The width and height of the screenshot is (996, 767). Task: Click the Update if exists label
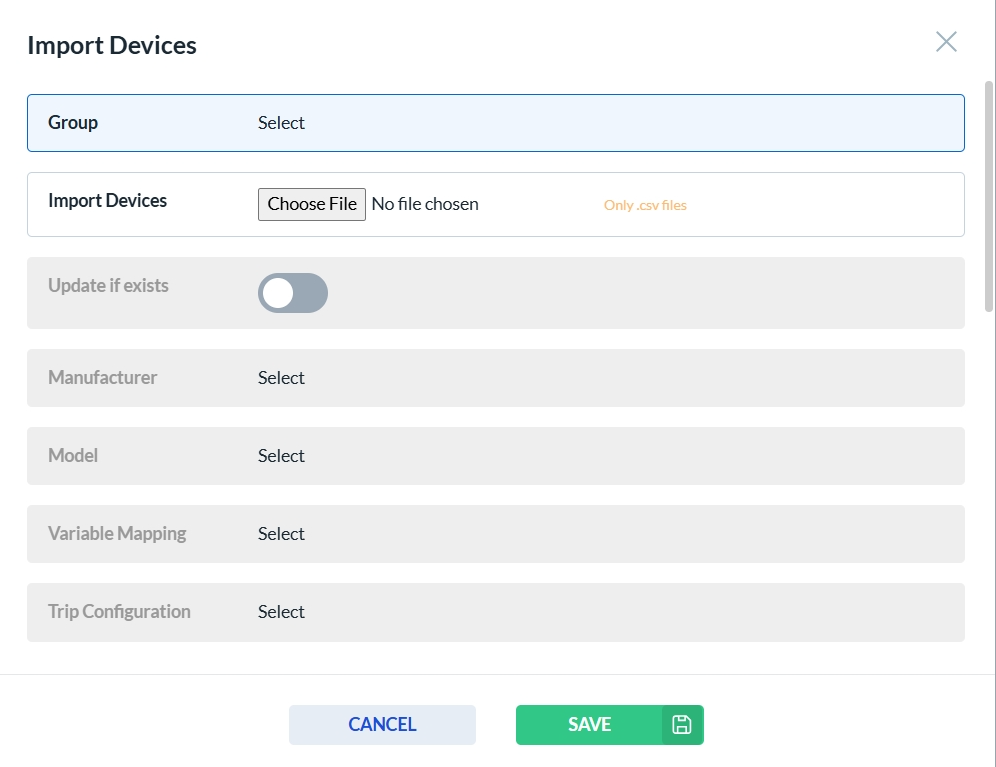108,286
